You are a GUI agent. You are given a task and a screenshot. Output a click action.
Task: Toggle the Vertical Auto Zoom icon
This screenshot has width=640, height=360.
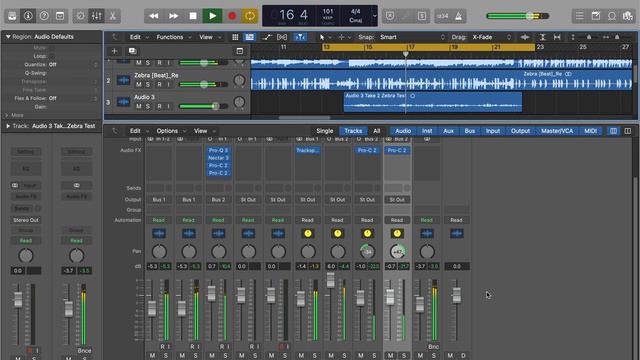coord(542,37)
